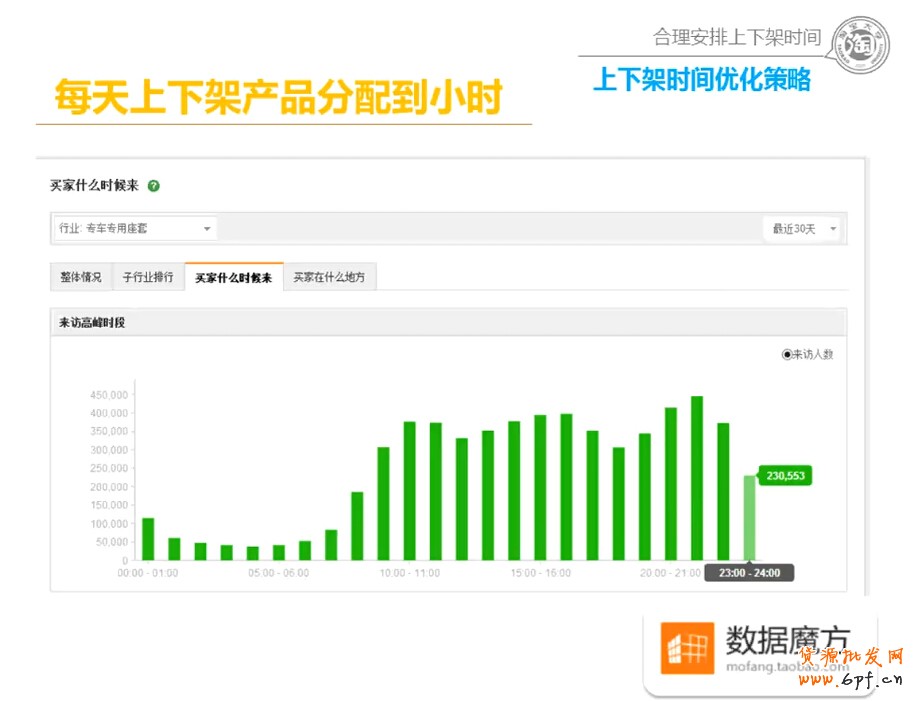
Task: Open the 子行业排行 tab
Action: click(x=148, y=277)
